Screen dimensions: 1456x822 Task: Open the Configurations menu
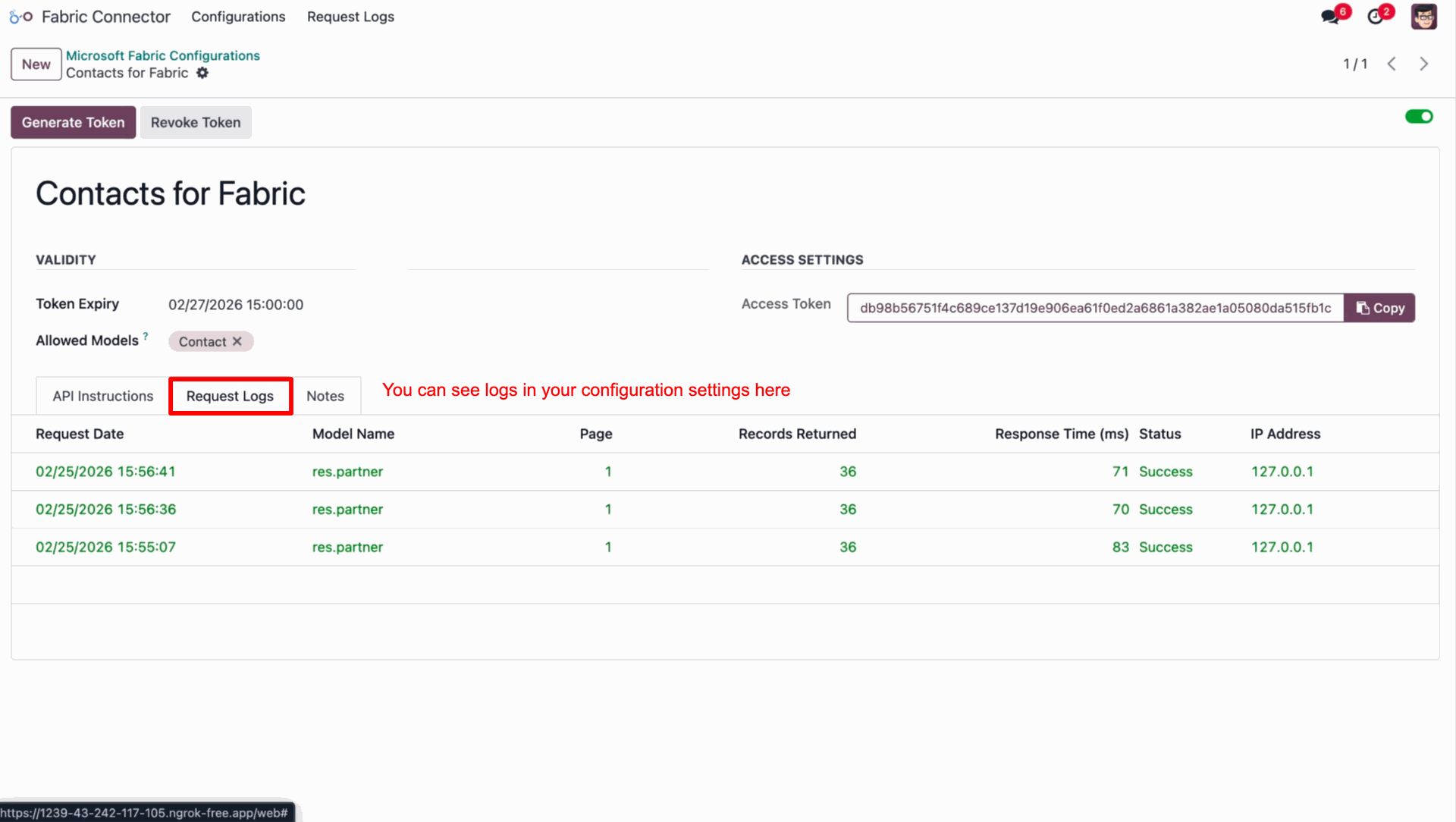pos(238,17)
